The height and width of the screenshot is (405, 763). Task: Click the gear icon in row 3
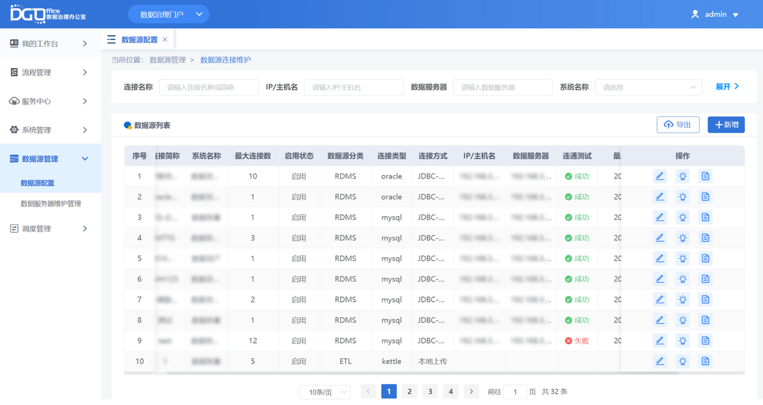coord(683,217)
